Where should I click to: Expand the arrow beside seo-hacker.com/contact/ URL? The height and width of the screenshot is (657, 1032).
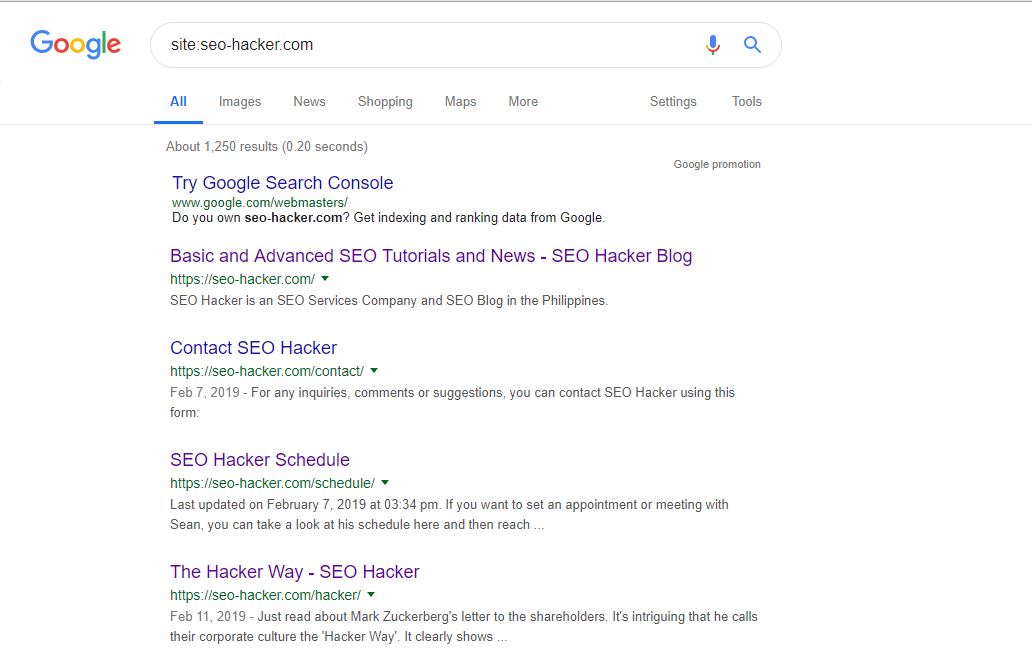pos(374,371)
